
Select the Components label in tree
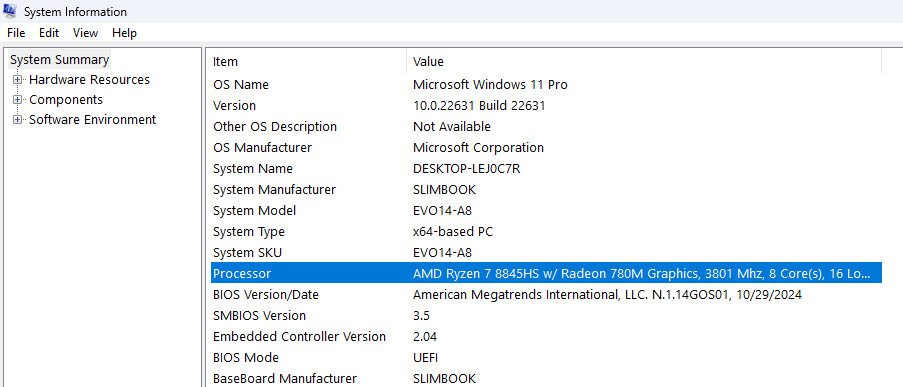(66, 100)
